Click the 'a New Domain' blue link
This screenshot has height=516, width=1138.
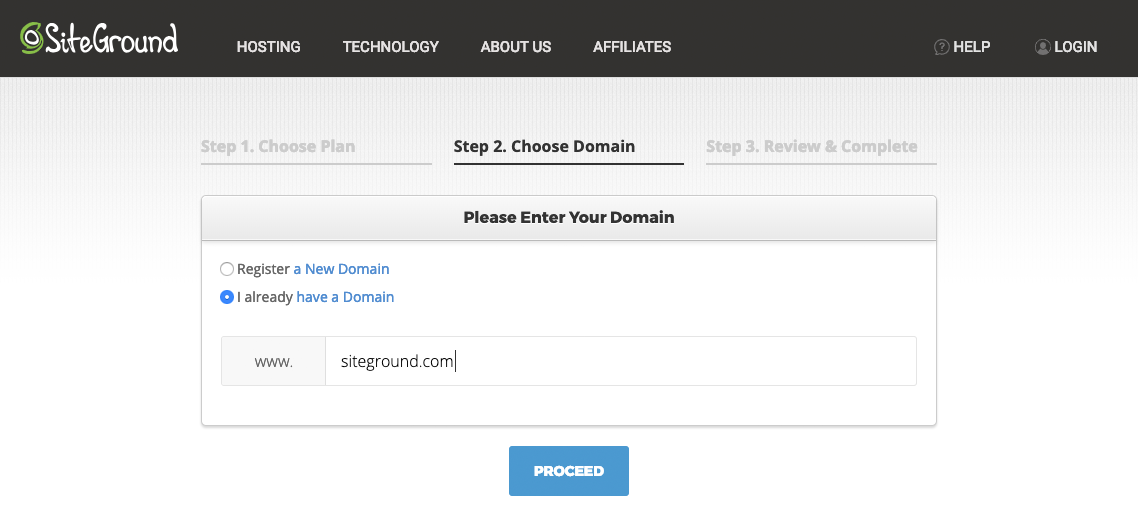[341, 269]
